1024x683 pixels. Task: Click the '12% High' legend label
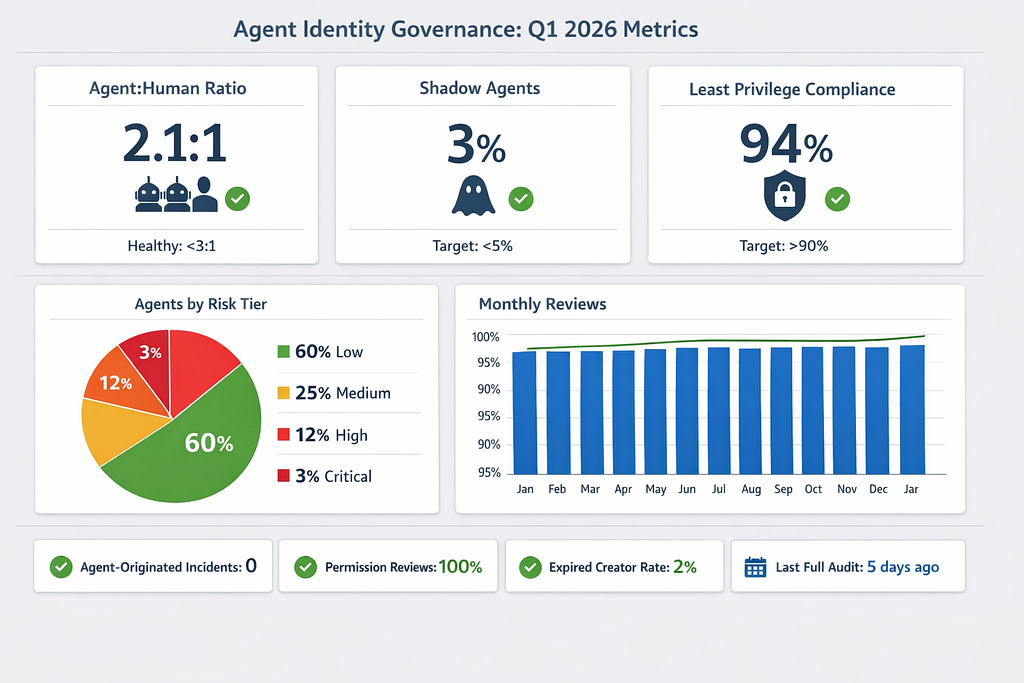click(x=331, y=435)
